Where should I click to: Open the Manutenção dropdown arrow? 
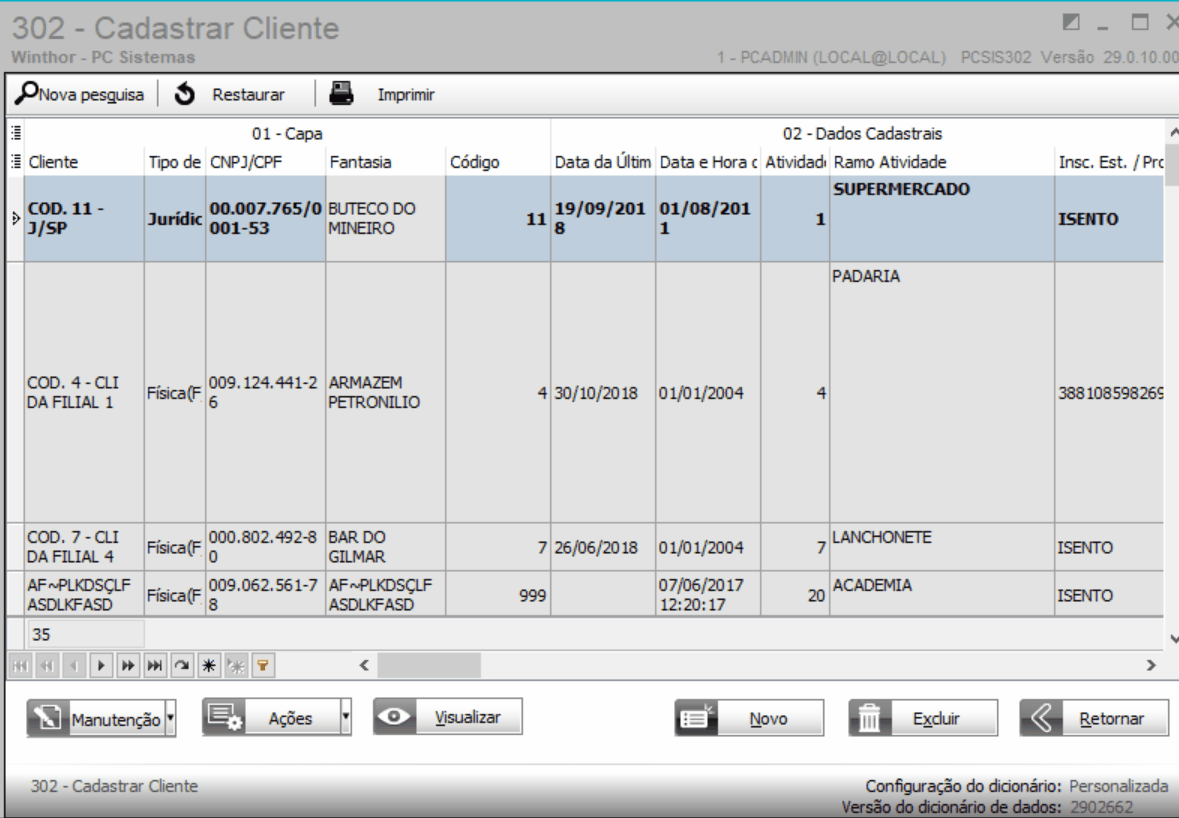click(x=171, y=718)
